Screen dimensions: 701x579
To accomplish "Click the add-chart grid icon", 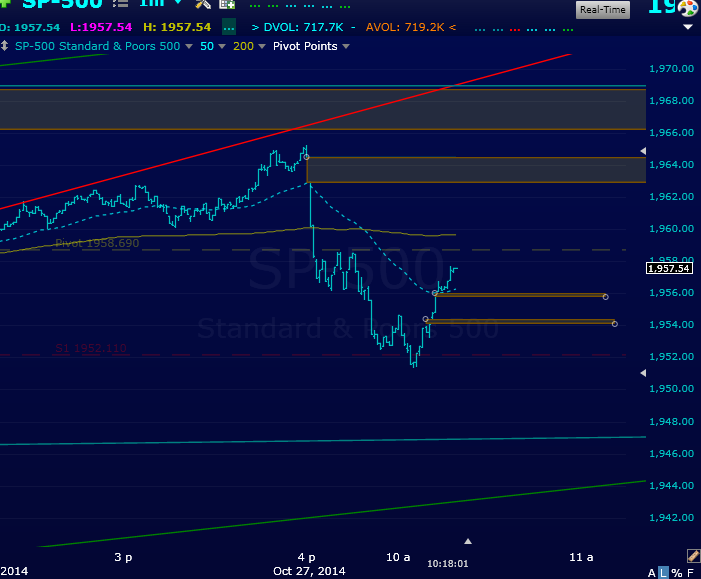I will 227,4.
